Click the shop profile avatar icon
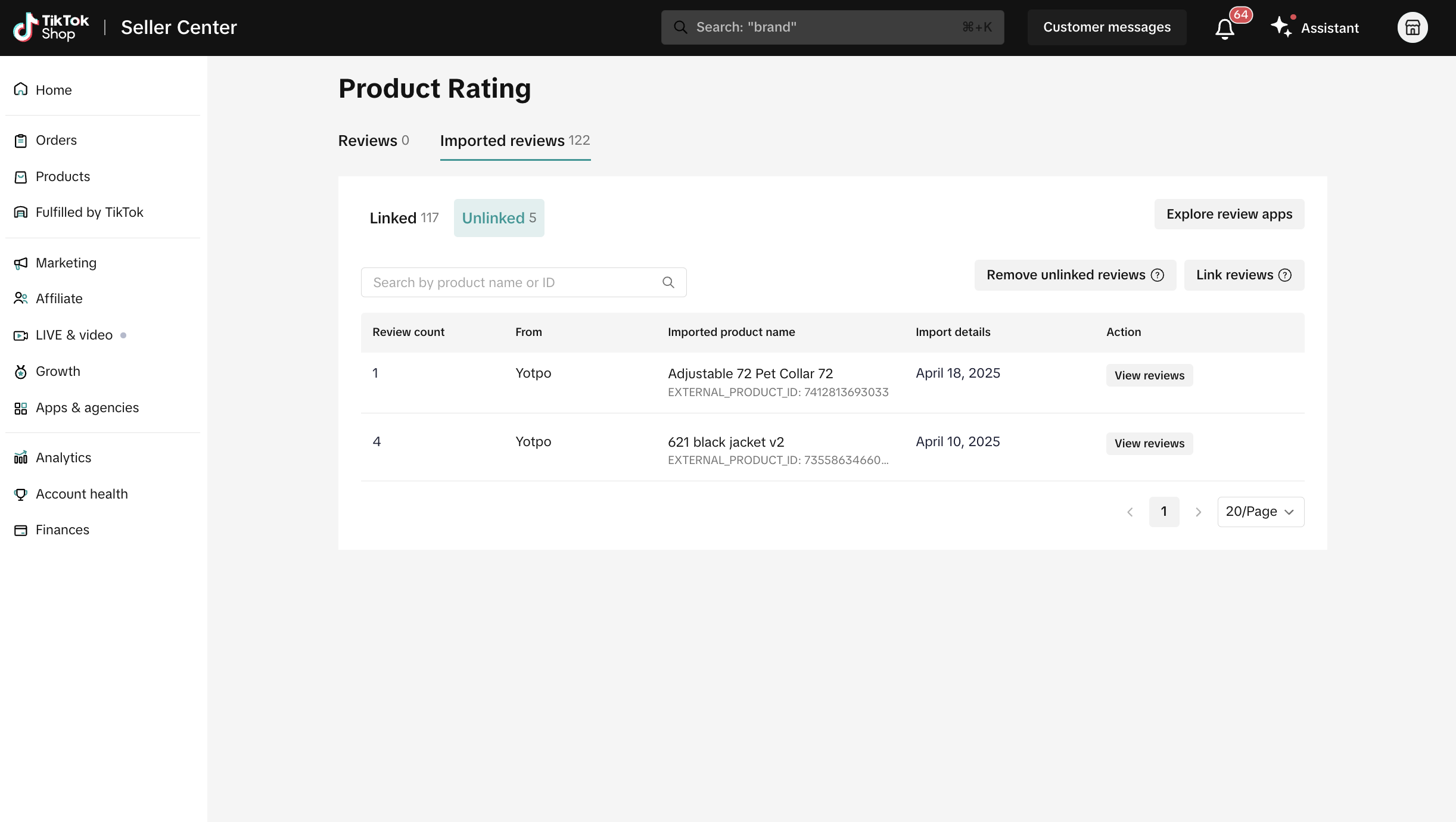1456x822 pixels. tap(1412, 27)
